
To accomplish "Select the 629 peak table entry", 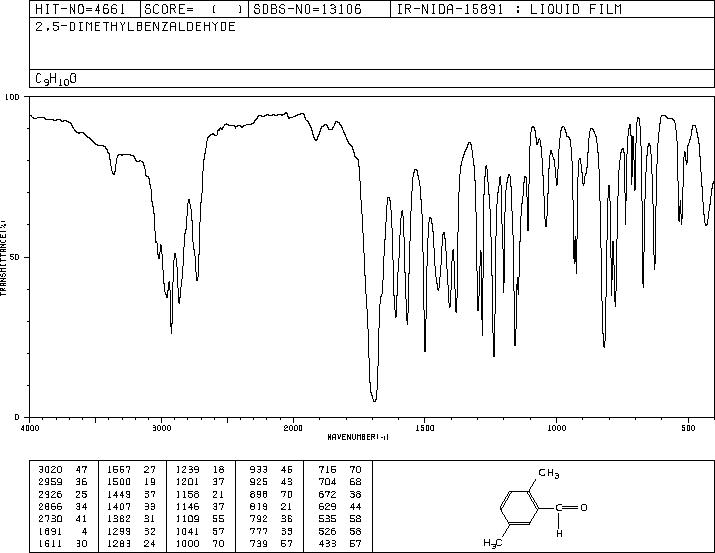I will 340,506.
